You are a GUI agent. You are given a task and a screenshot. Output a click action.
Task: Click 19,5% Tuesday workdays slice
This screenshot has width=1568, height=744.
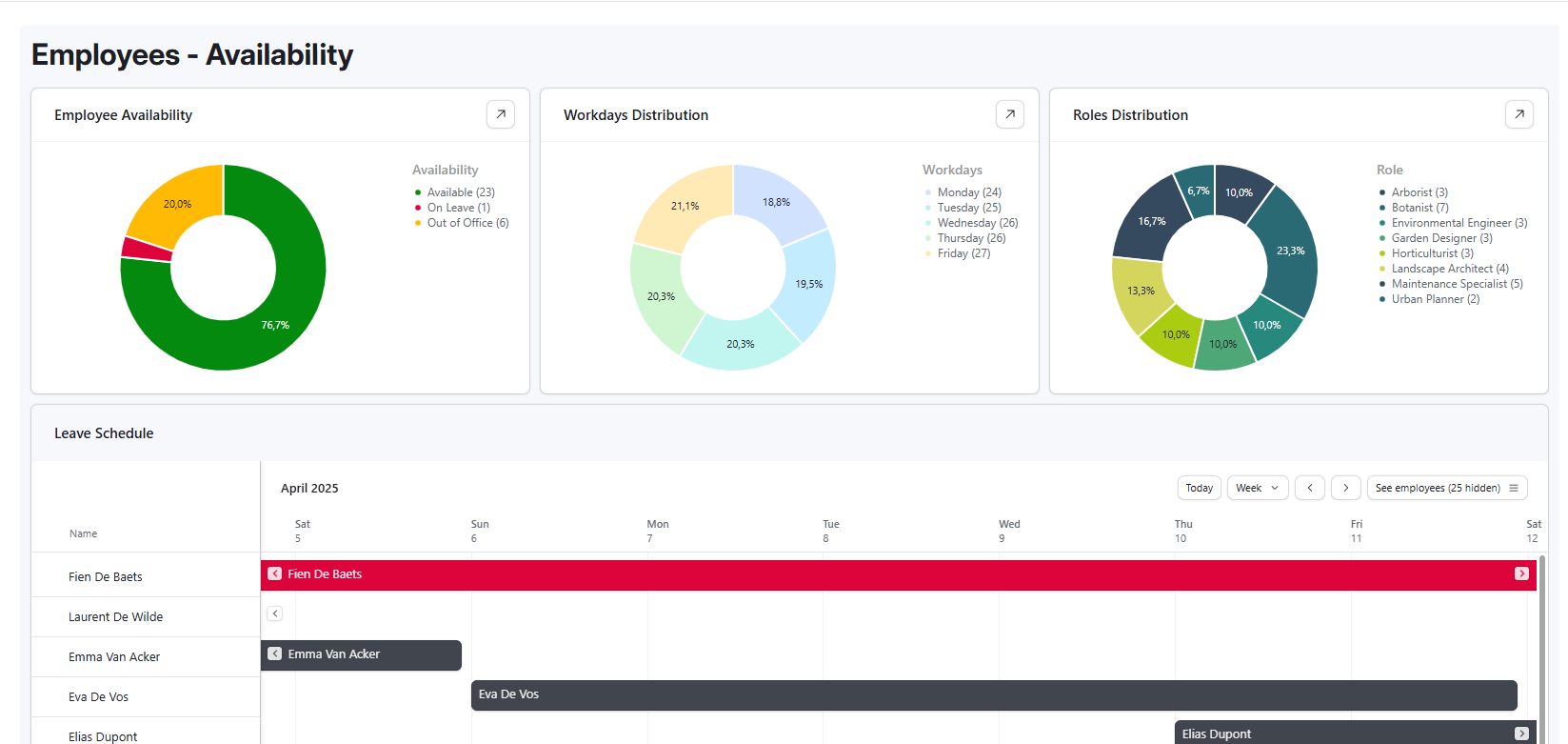[x=807, y=284]
